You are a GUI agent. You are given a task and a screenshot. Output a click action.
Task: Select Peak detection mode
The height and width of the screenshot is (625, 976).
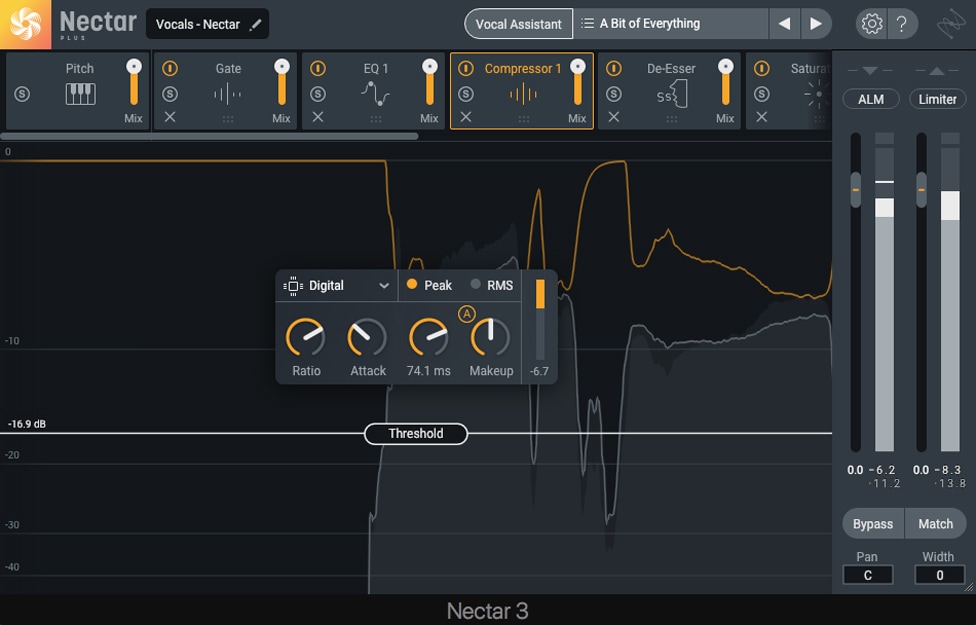click(x=429, y=285)
